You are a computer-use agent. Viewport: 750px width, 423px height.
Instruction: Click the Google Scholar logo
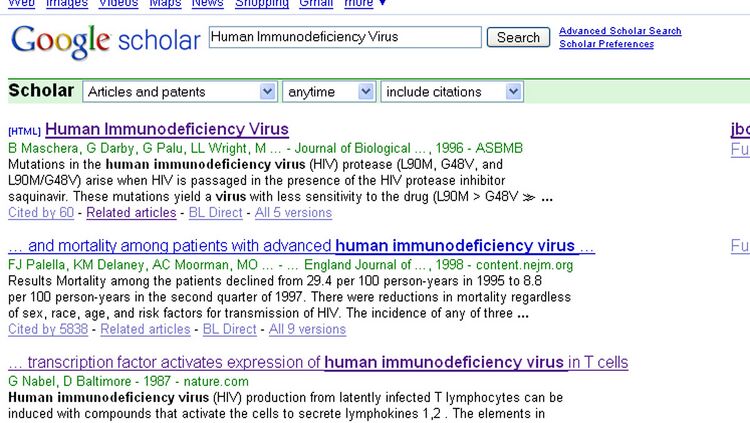[103, 41]
